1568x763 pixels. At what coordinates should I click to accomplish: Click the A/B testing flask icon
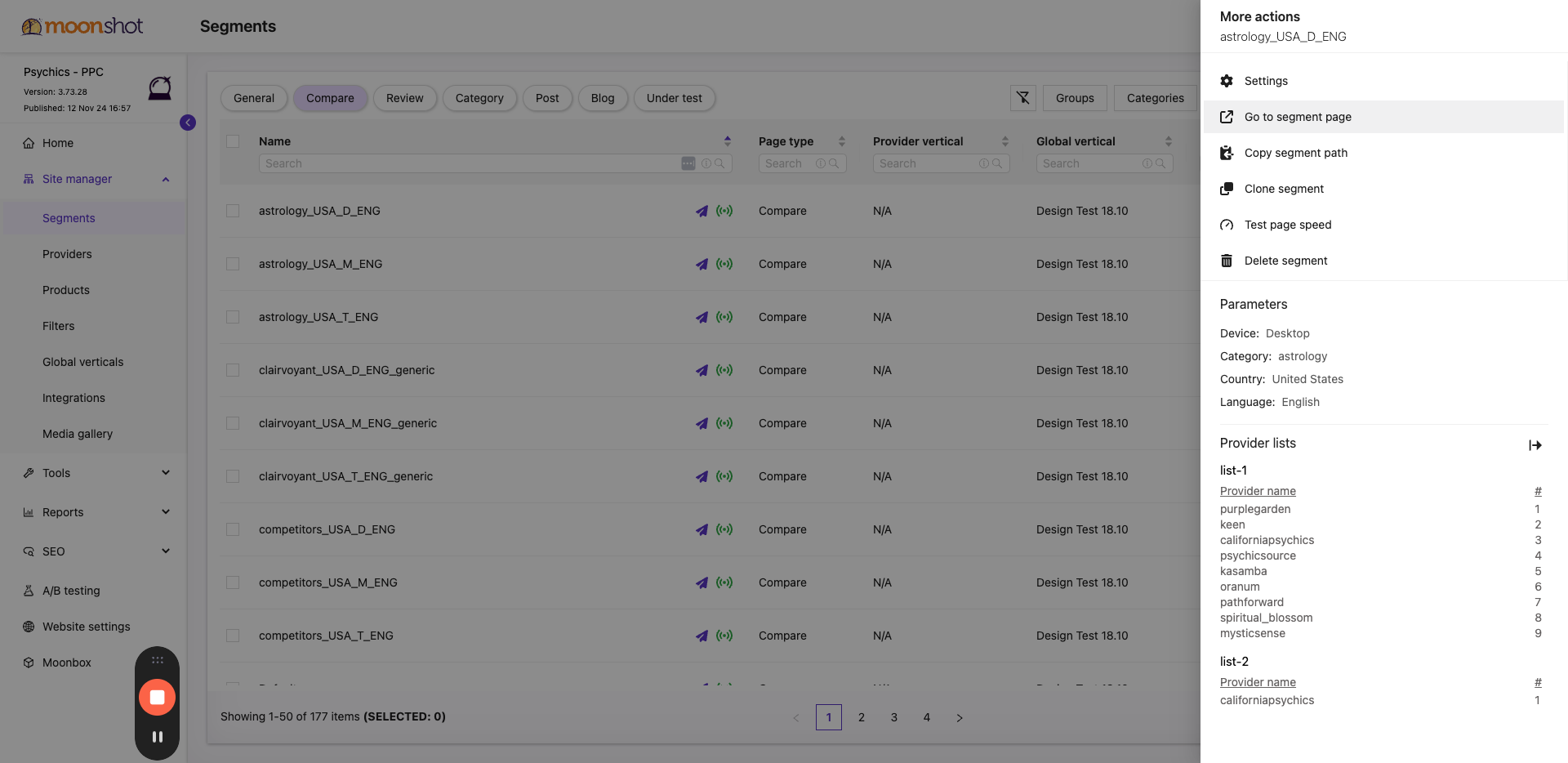click(29, 591)
